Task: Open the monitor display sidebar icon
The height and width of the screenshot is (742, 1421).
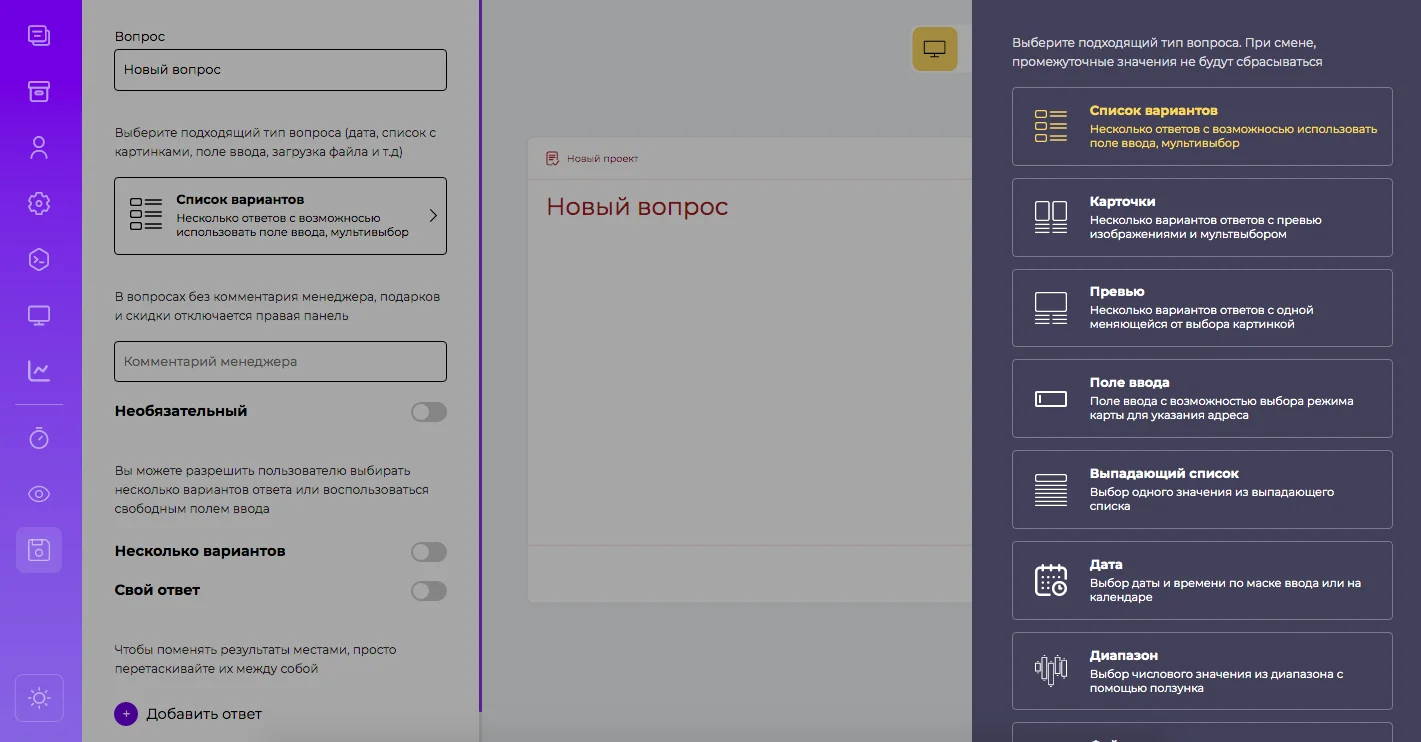Action: pyautogui.click(x=39, y=316)
